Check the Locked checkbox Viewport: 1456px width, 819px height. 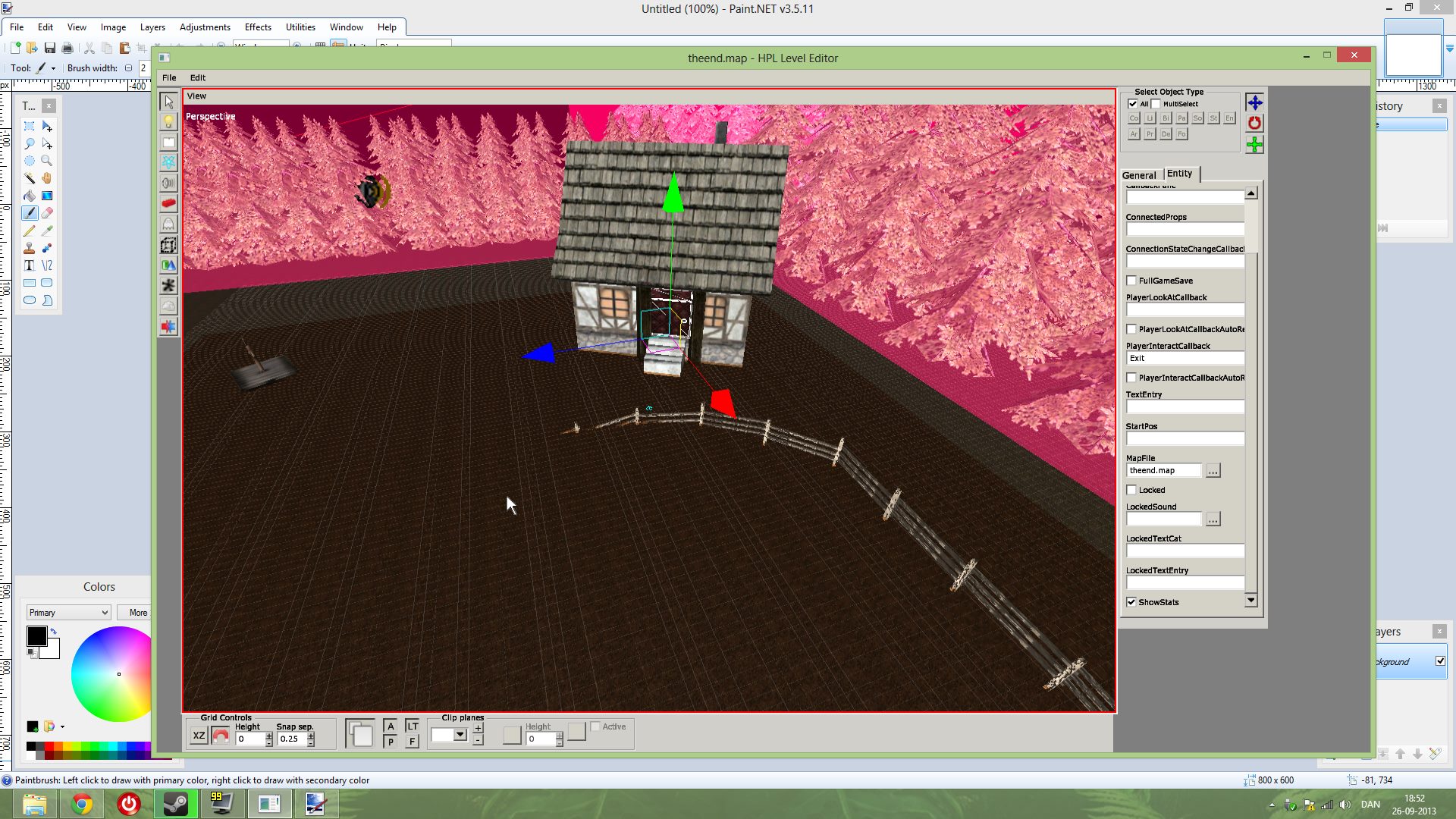[x=1131, y=490]
